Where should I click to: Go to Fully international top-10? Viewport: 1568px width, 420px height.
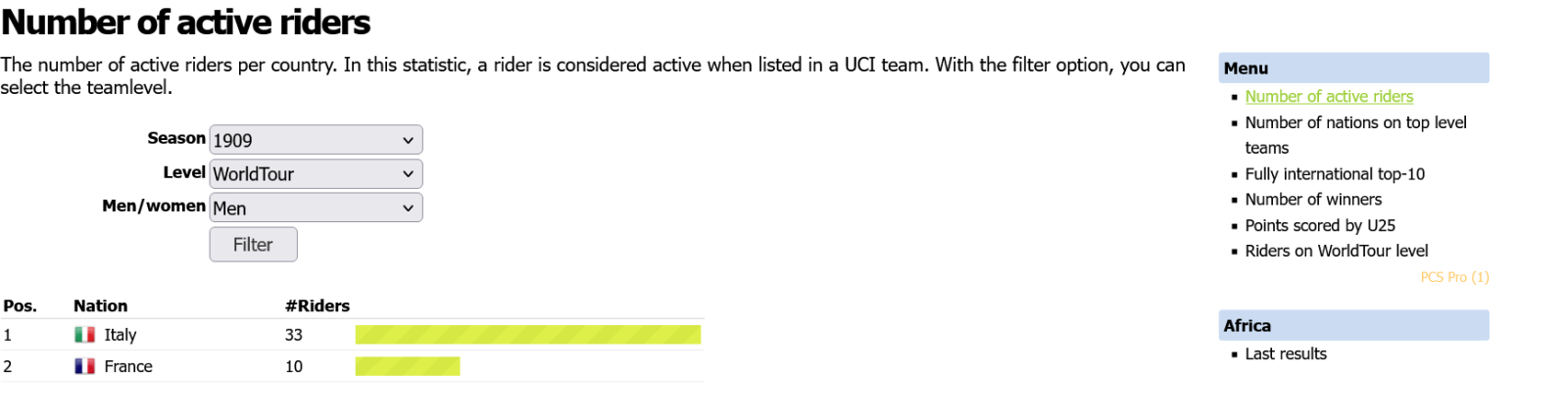click(x=1335, y=174)
